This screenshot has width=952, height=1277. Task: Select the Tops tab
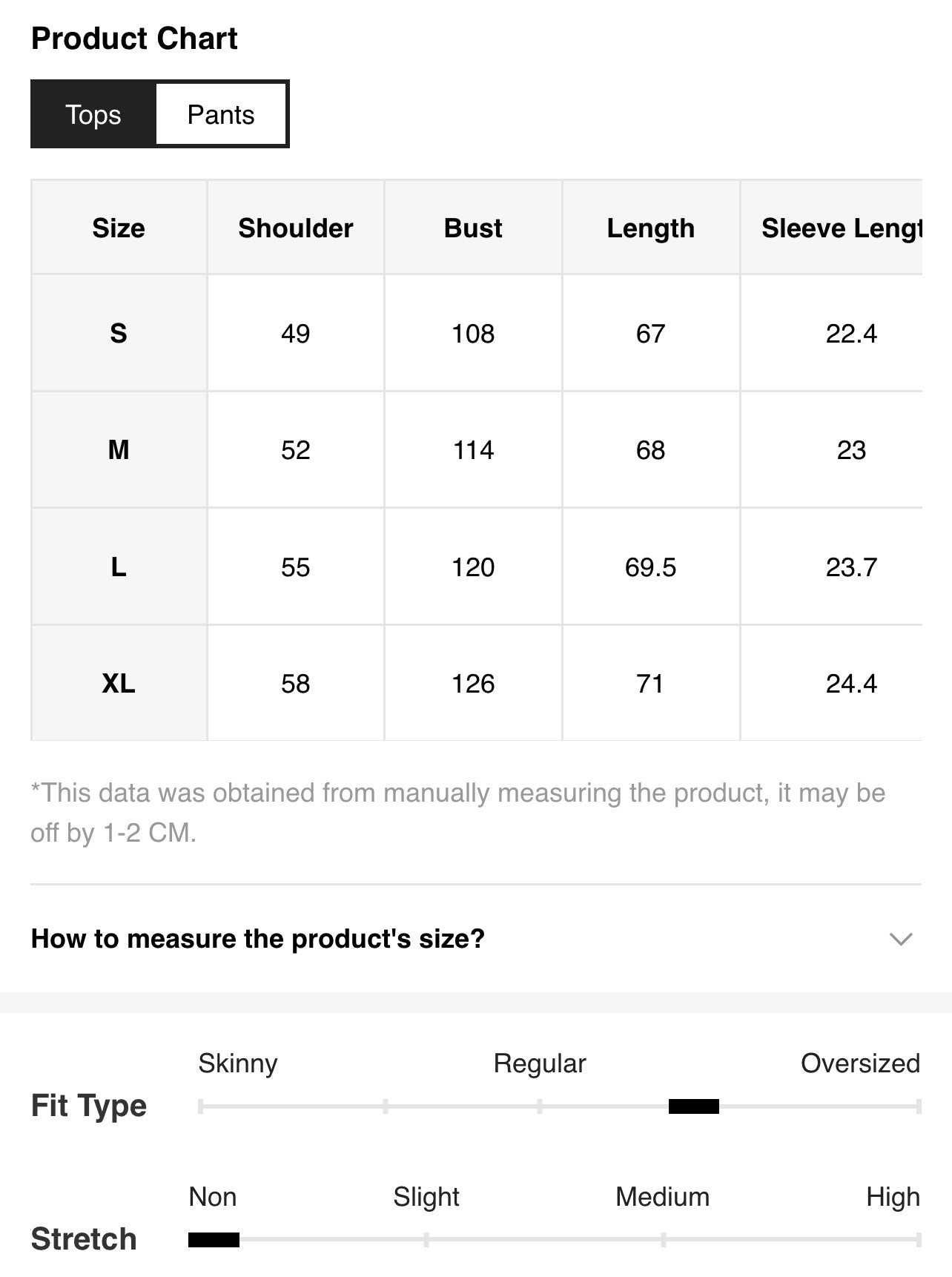point(93,114)
